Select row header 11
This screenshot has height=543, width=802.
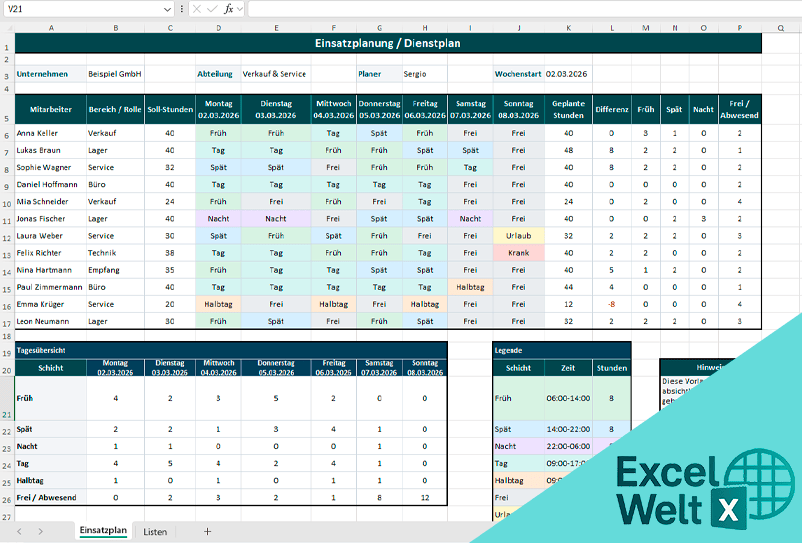click(x=7, y=218)
